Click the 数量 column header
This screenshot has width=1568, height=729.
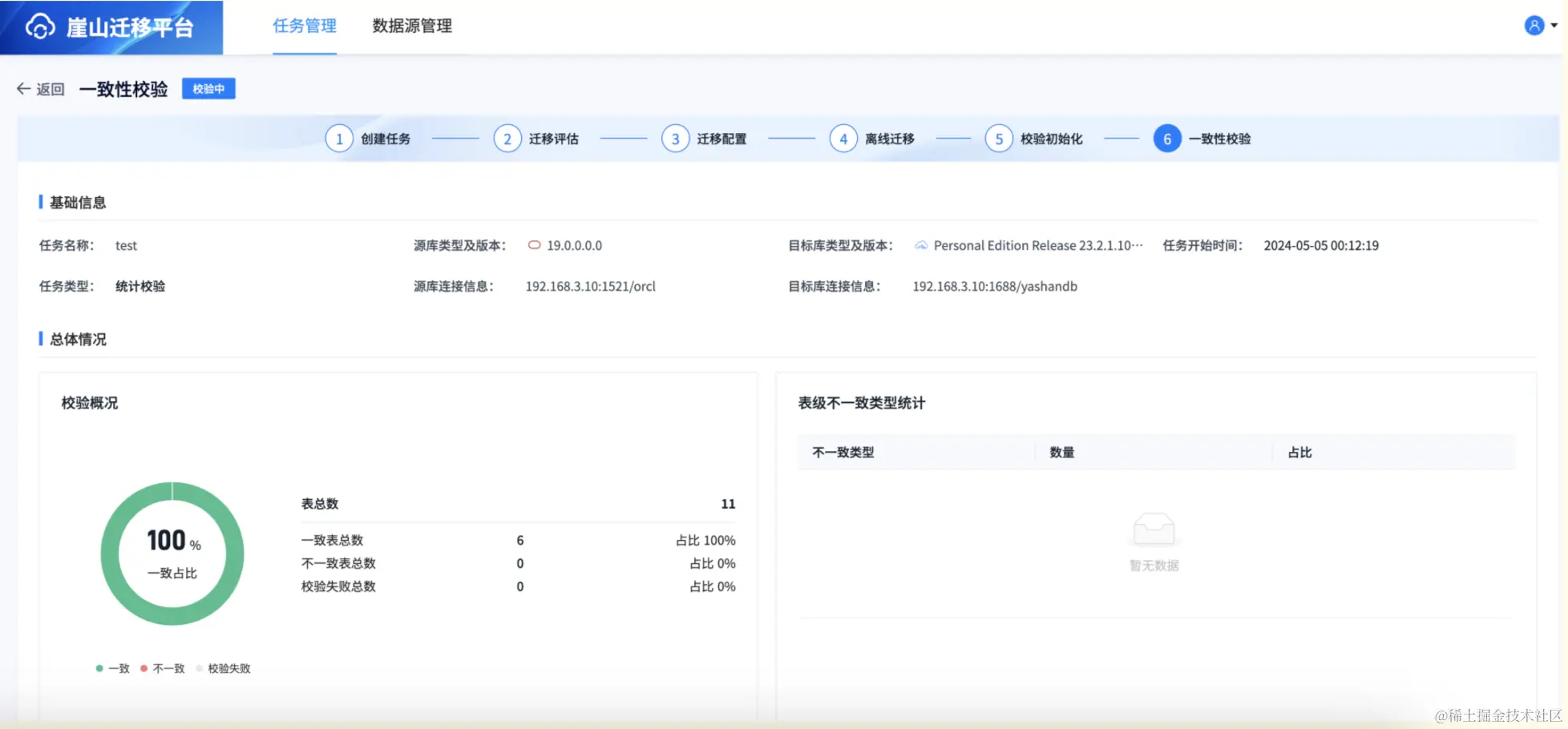1062,453
